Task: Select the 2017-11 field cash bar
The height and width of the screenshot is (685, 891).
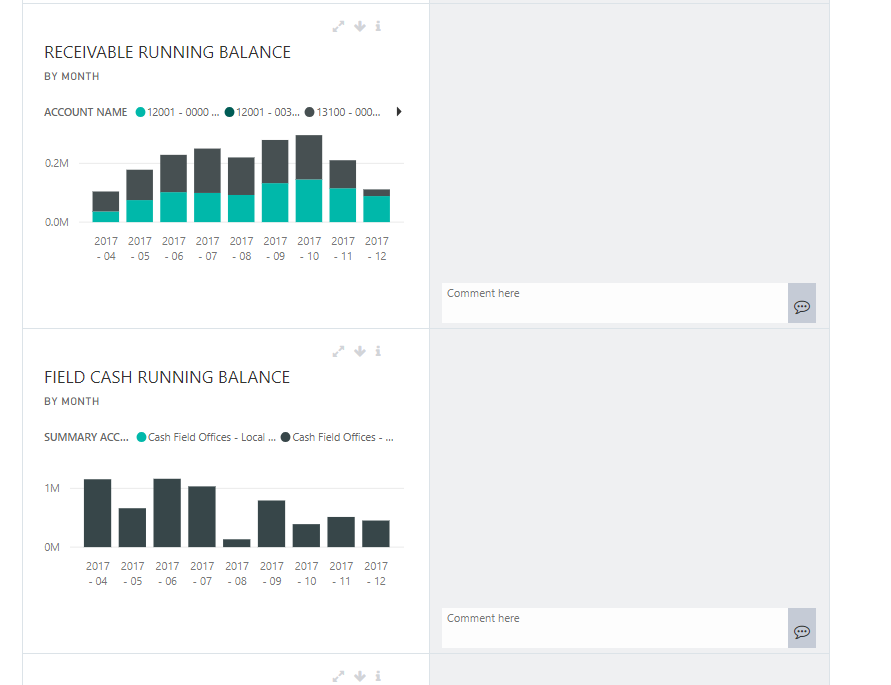Action: pos(341,532)
